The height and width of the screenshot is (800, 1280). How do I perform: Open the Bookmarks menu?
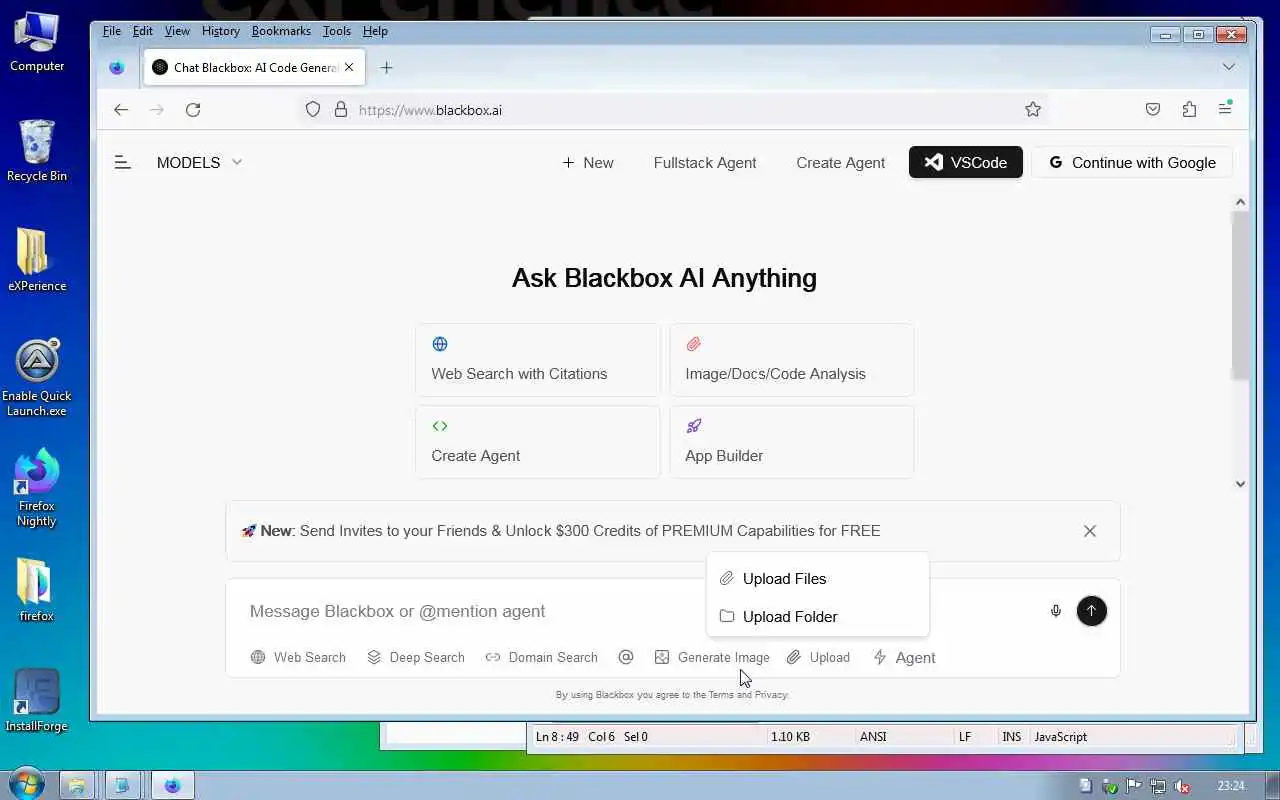coord(281,31)
